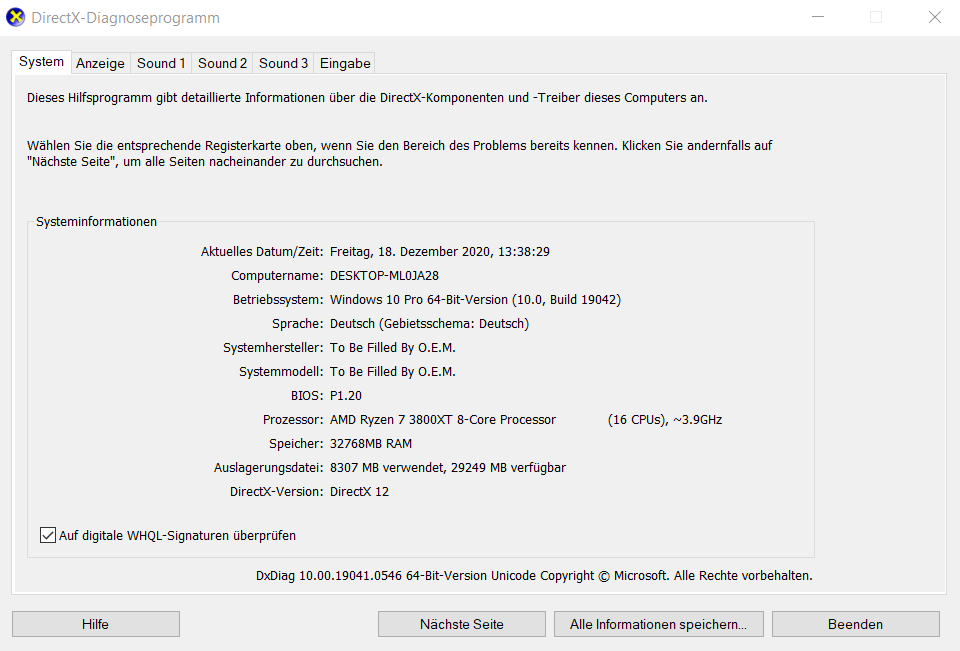Screen dimensions: 960x651
Task: Click Alle Informationen speichern button
Action: point(659,624)
